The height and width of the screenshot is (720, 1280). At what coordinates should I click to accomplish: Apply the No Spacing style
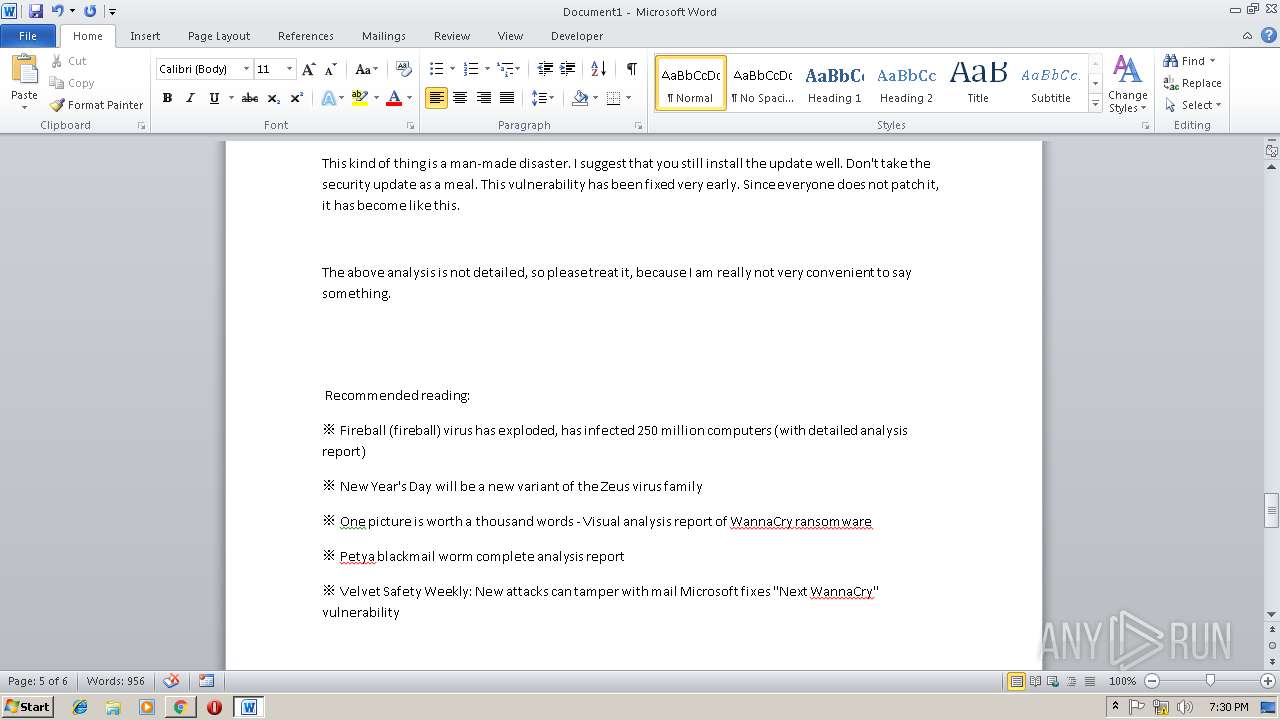pyautogui.click(x=762, y=83)
